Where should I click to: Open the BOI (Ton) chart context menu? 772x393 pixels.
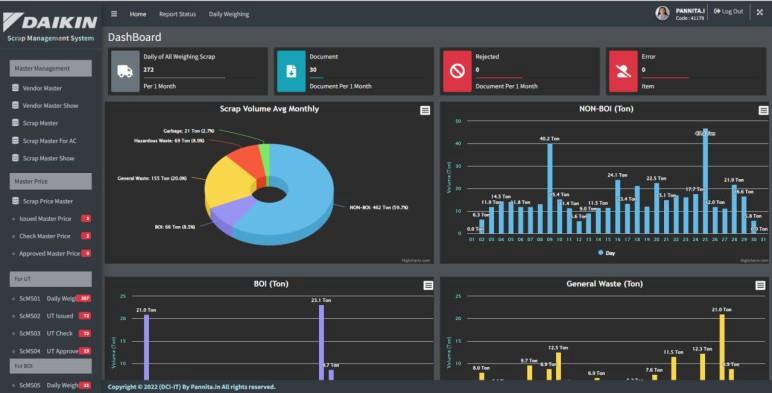pyautogui.click(x=428, y=285)
